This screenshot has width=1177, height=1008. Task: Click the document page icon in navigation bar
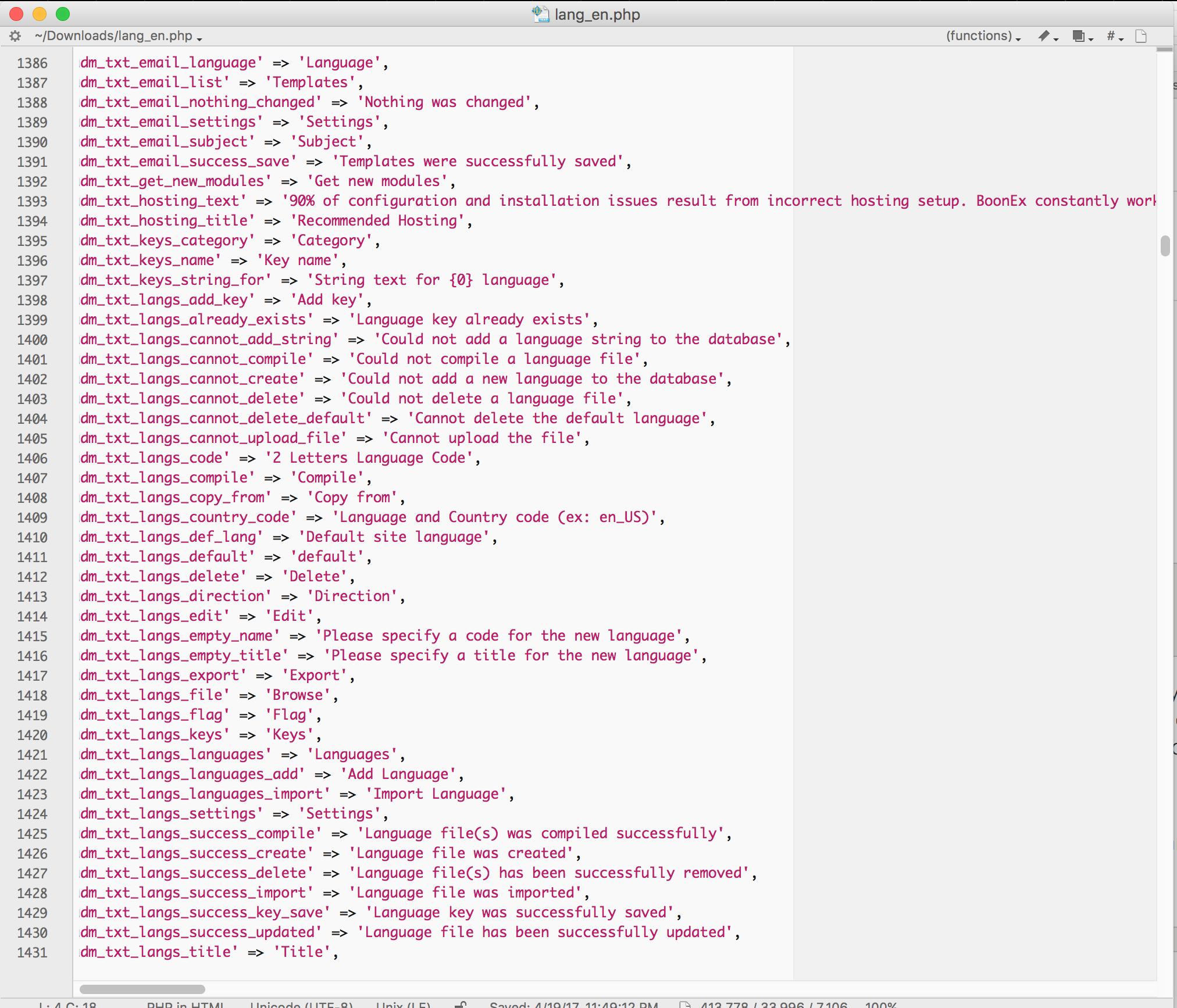1141,36
